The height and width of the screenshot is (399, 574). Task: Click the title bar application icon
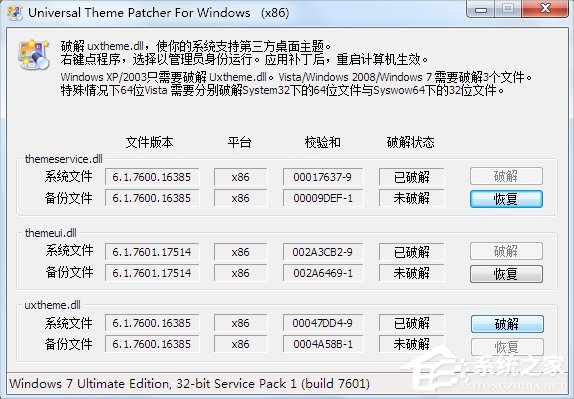15,13
